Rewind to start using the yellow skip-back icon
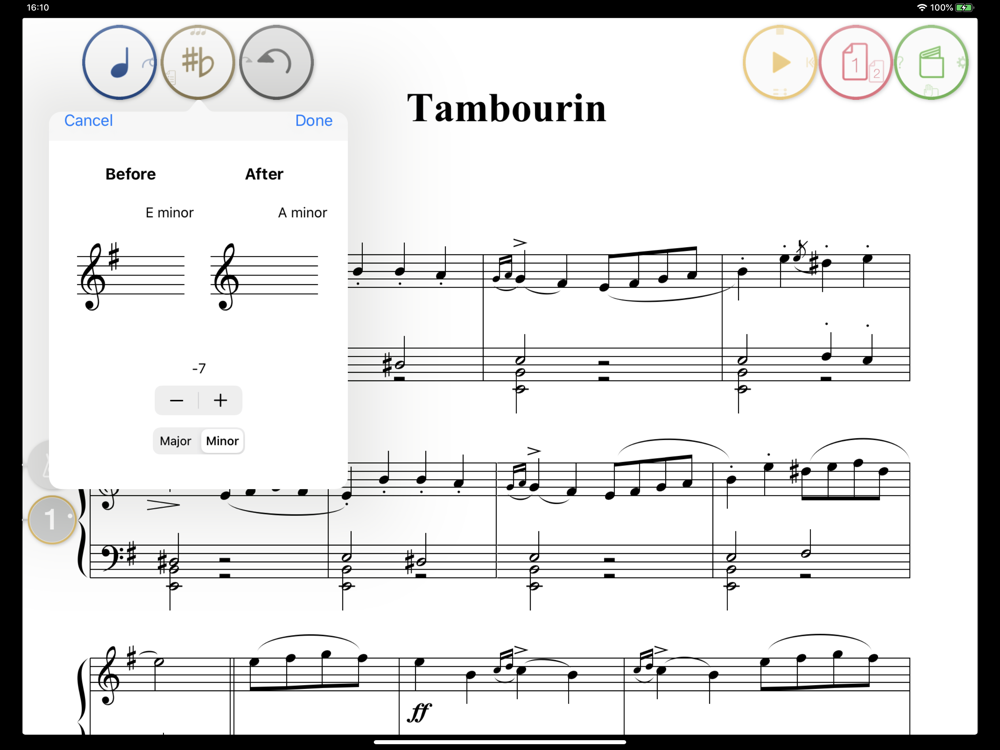The image size is (1000, 750). coord(810,62)
